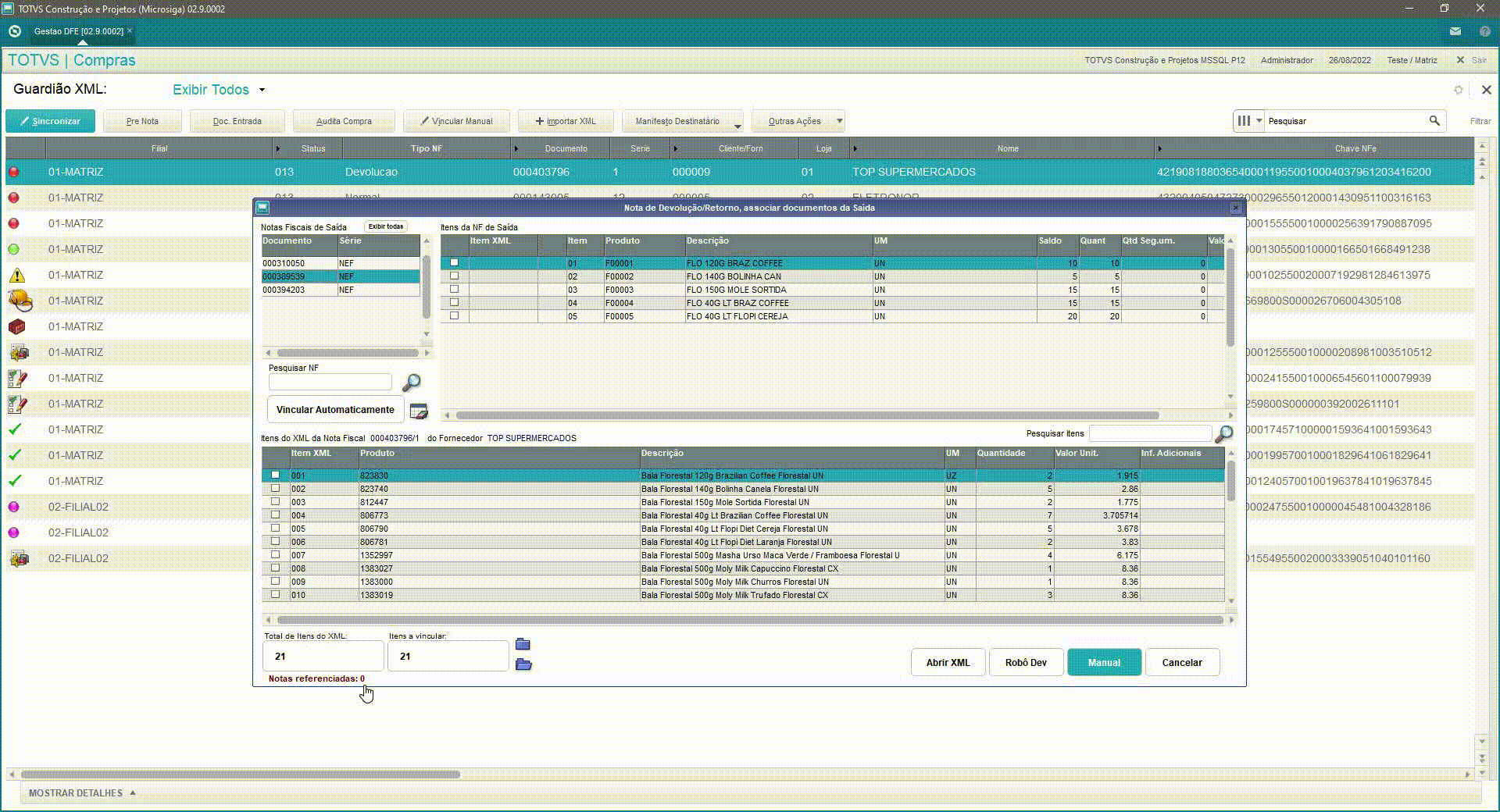The width and height of the screenshot is (1500, 812).
Task: Close the Gestao DFE tab with X
Action: tap(130, 30)
